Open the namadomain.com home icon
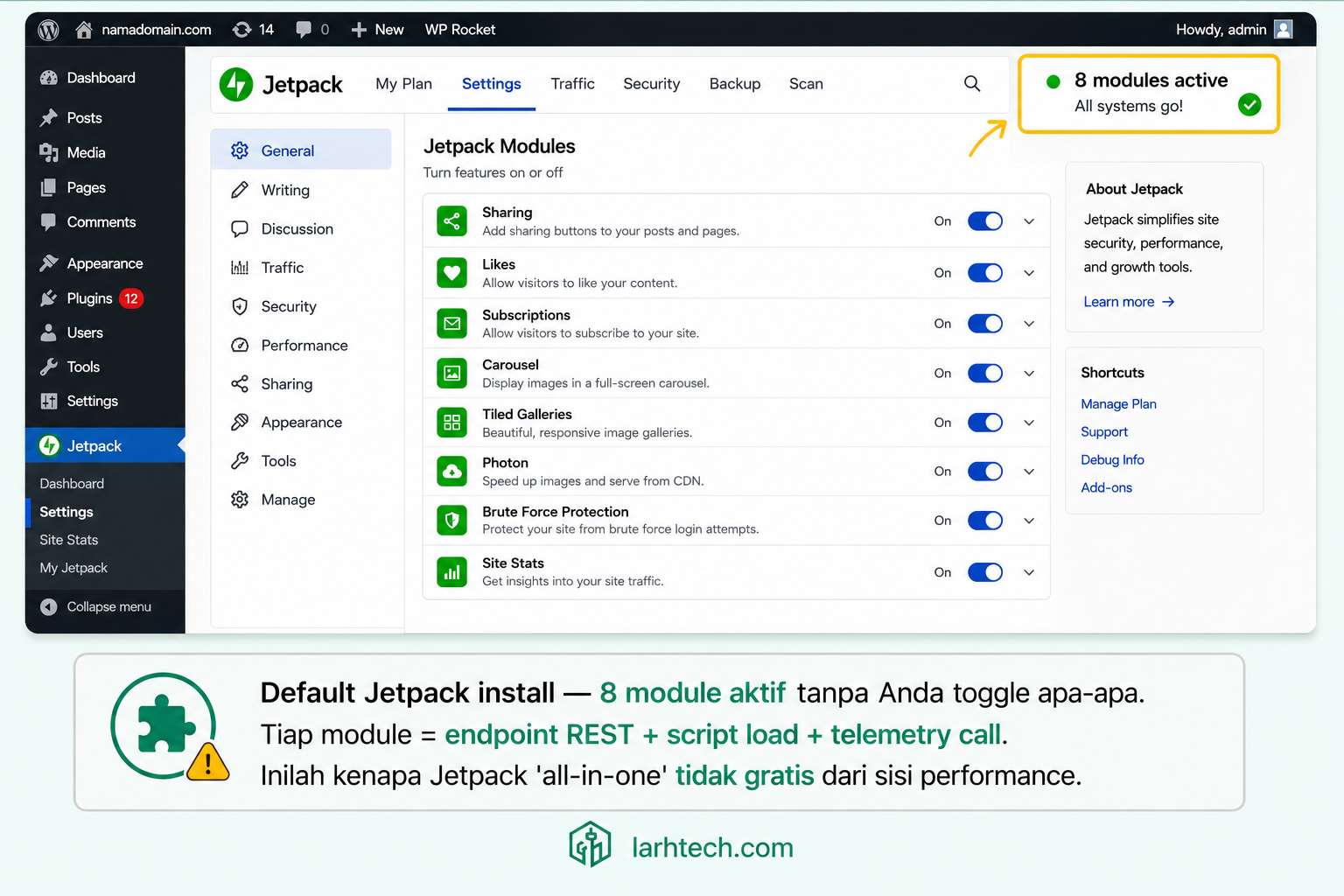The height and width of the screenshot is (896, 1344). [x=84, y=30]
